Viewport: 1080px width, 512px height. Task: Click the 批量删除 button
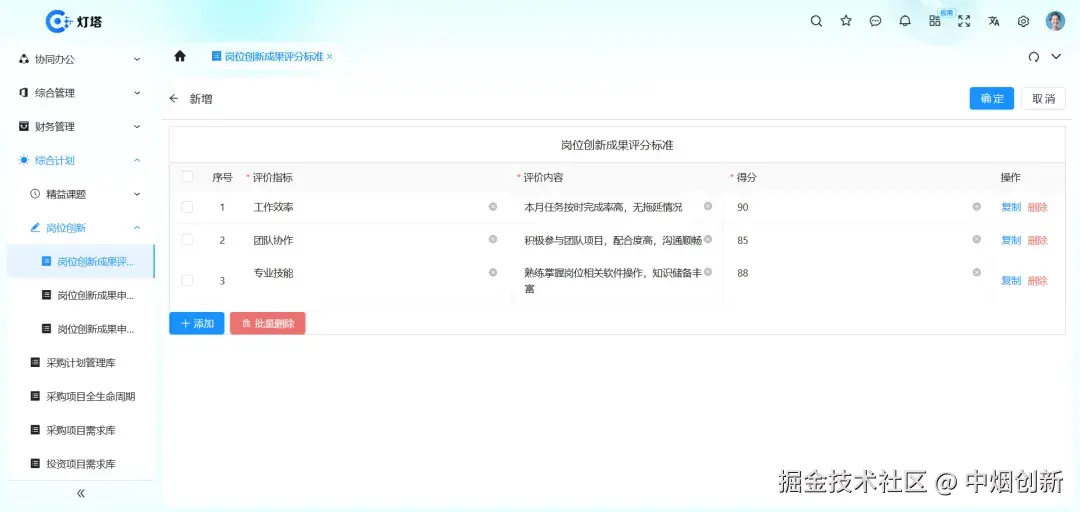[x=267, y=323]
